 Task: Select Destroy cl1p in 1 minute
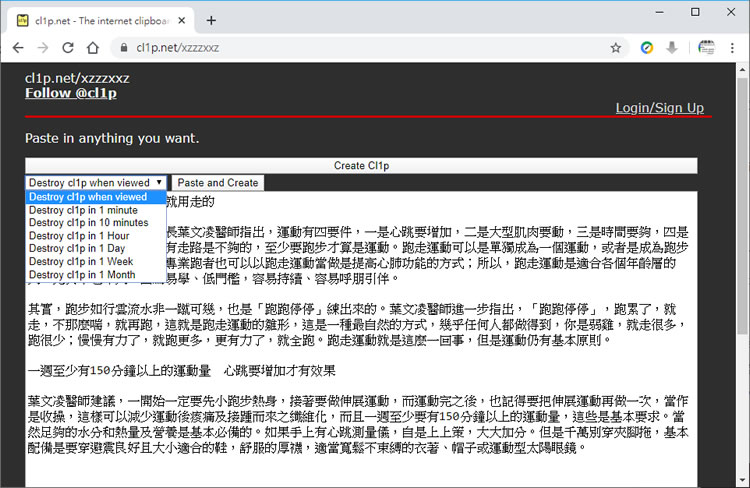[x=96, y=210]
